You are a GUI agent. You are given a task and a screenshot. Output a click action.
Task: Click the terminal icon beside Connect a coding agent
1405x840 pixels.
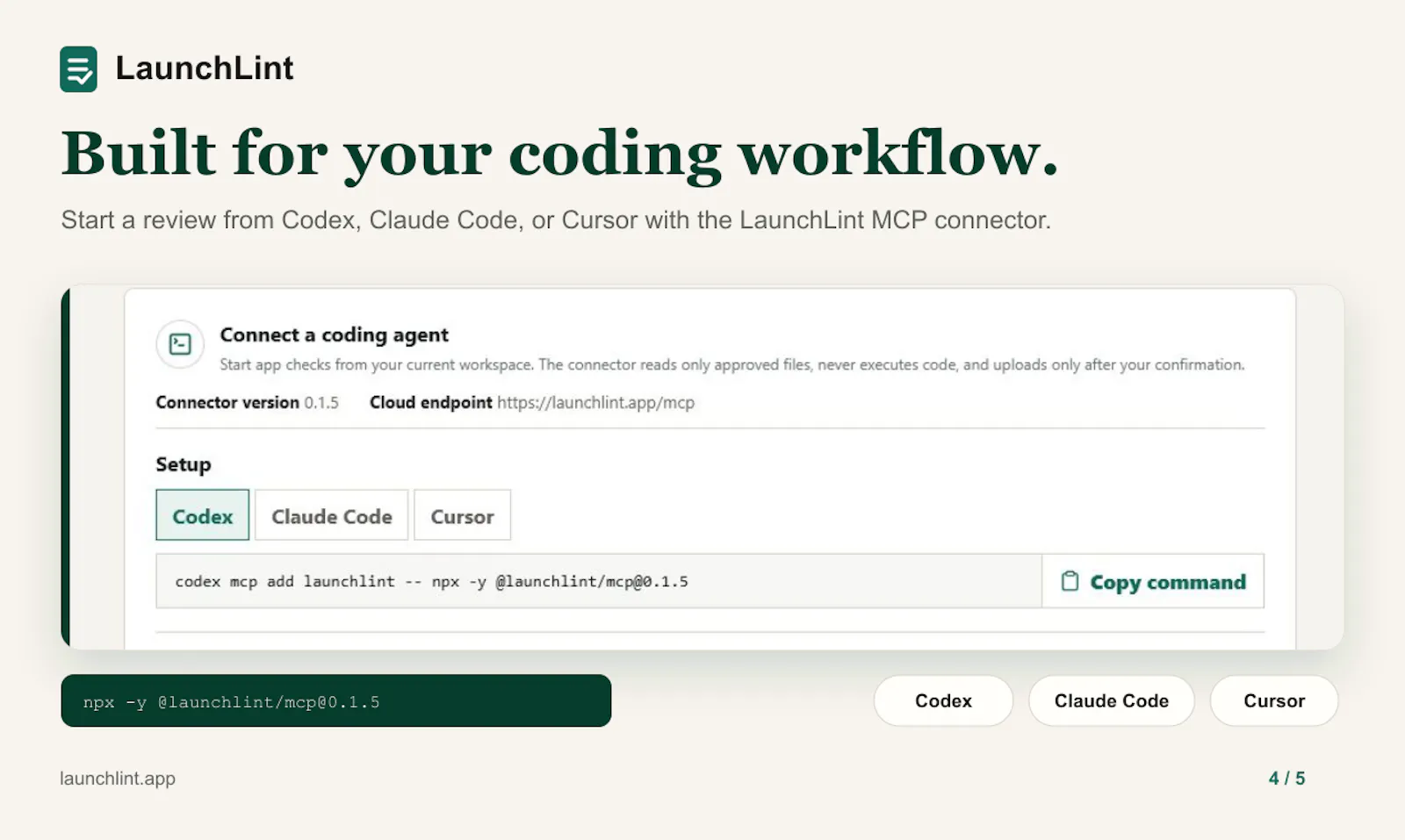tap(180, 343)
